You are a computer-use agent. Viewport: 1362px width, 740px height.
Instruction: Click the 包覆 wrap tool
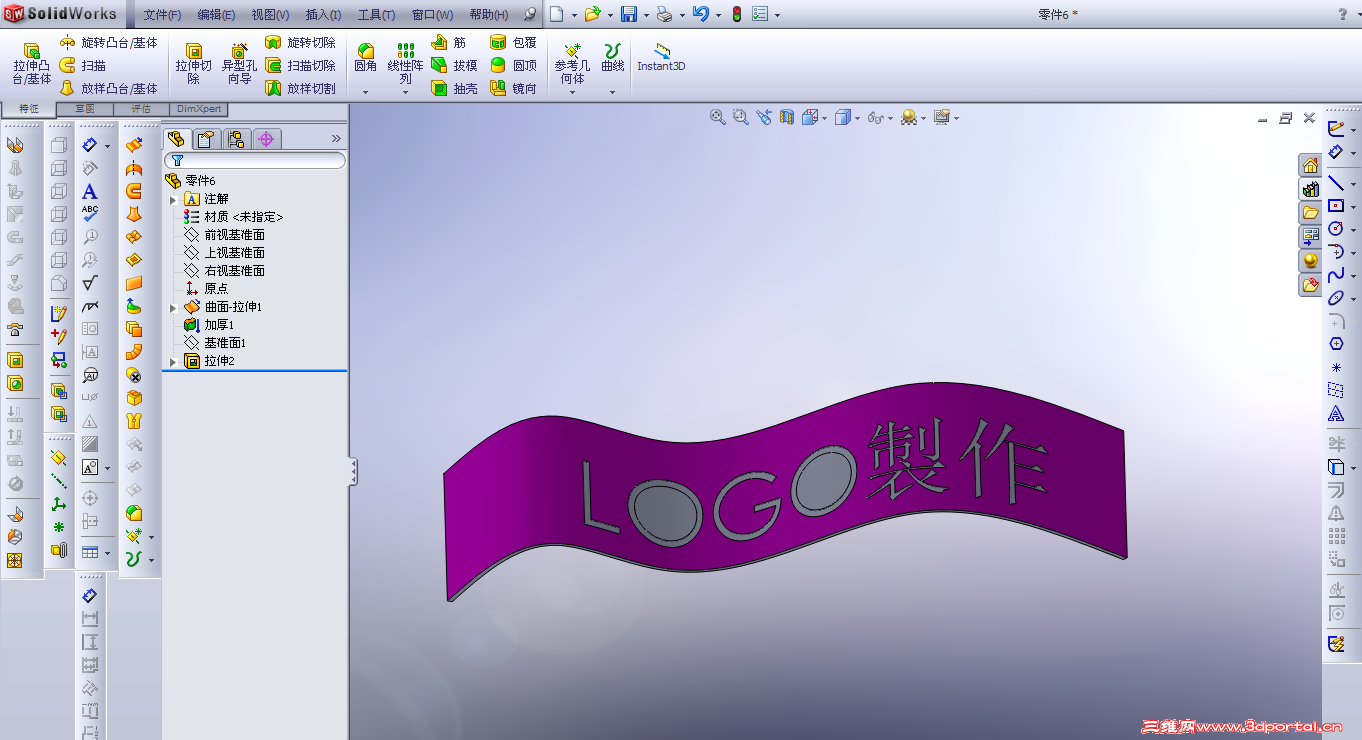click(x=513, y=43)
